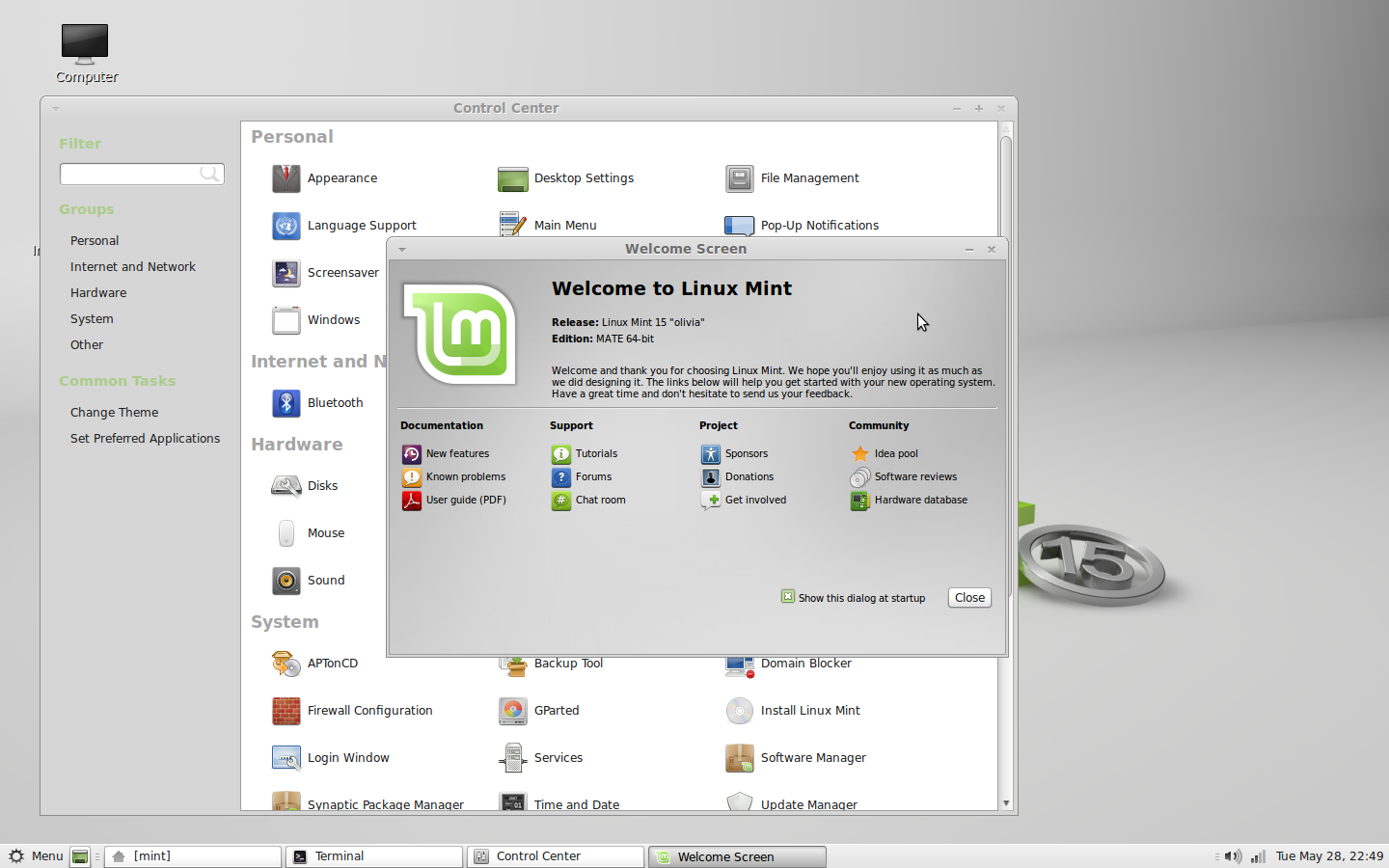Image resolution: width=1389 pixels, height=868 pixels.
Task: Select Internet and Network group
Action: tap(133, 267)
